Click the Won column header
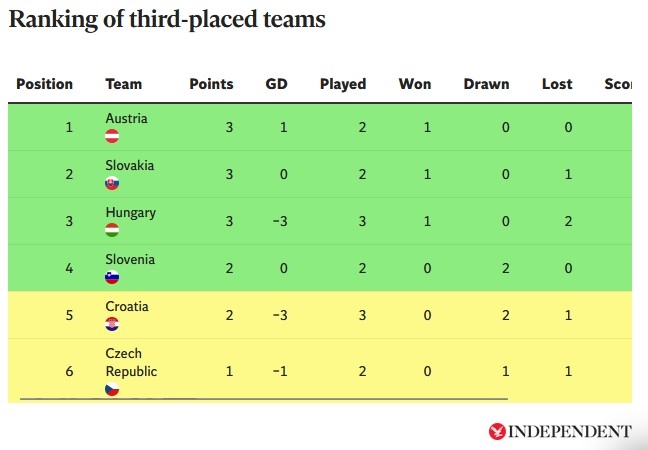Screen dimensions: 648x450 tap(415, 85)
